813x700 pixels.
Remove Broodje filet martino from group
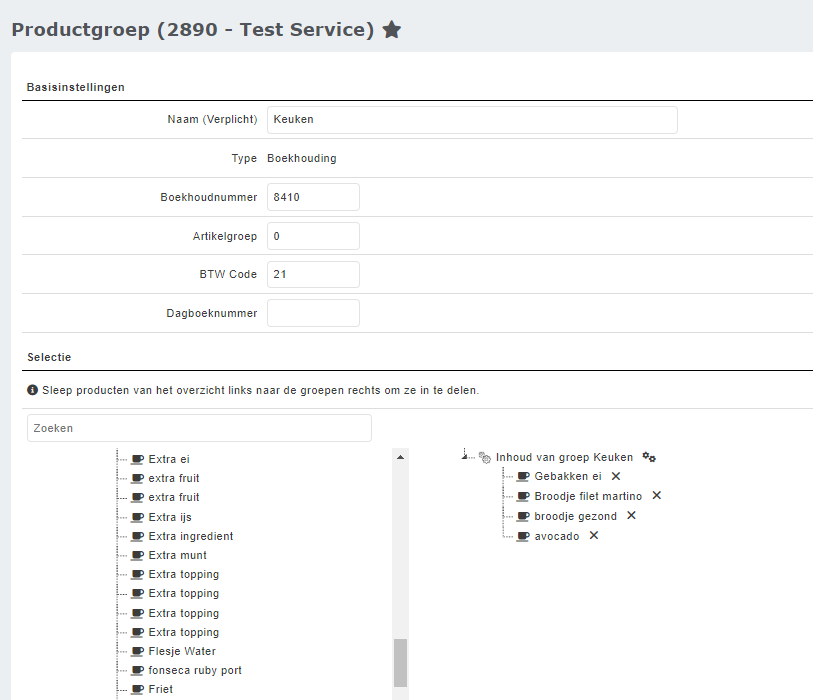(x=657, y=495)
